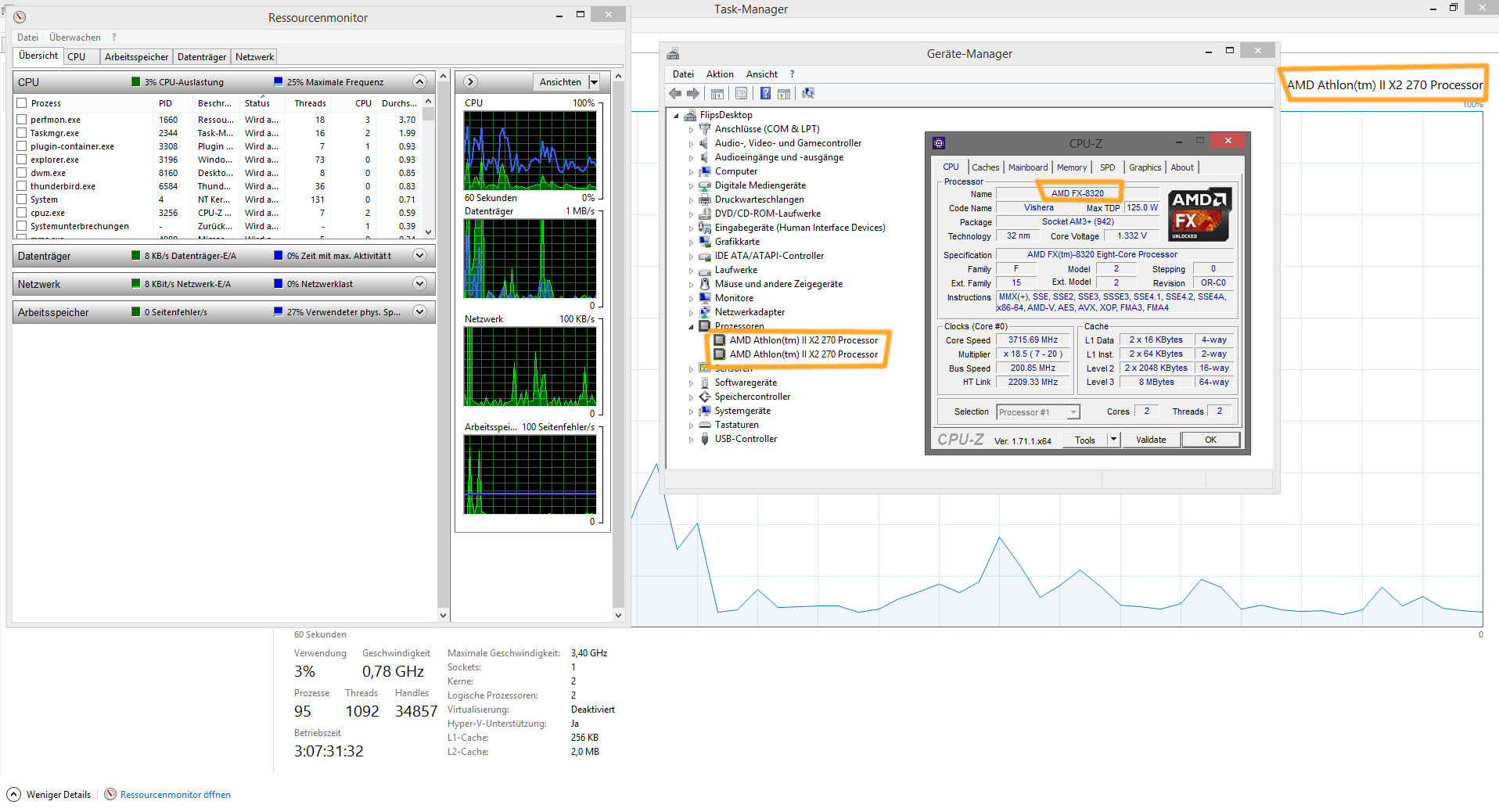Expand the Grafikkarte tree node
The width and height of the screenshot is (1499, 812).
pyautogui.click(x=691, y=243)
